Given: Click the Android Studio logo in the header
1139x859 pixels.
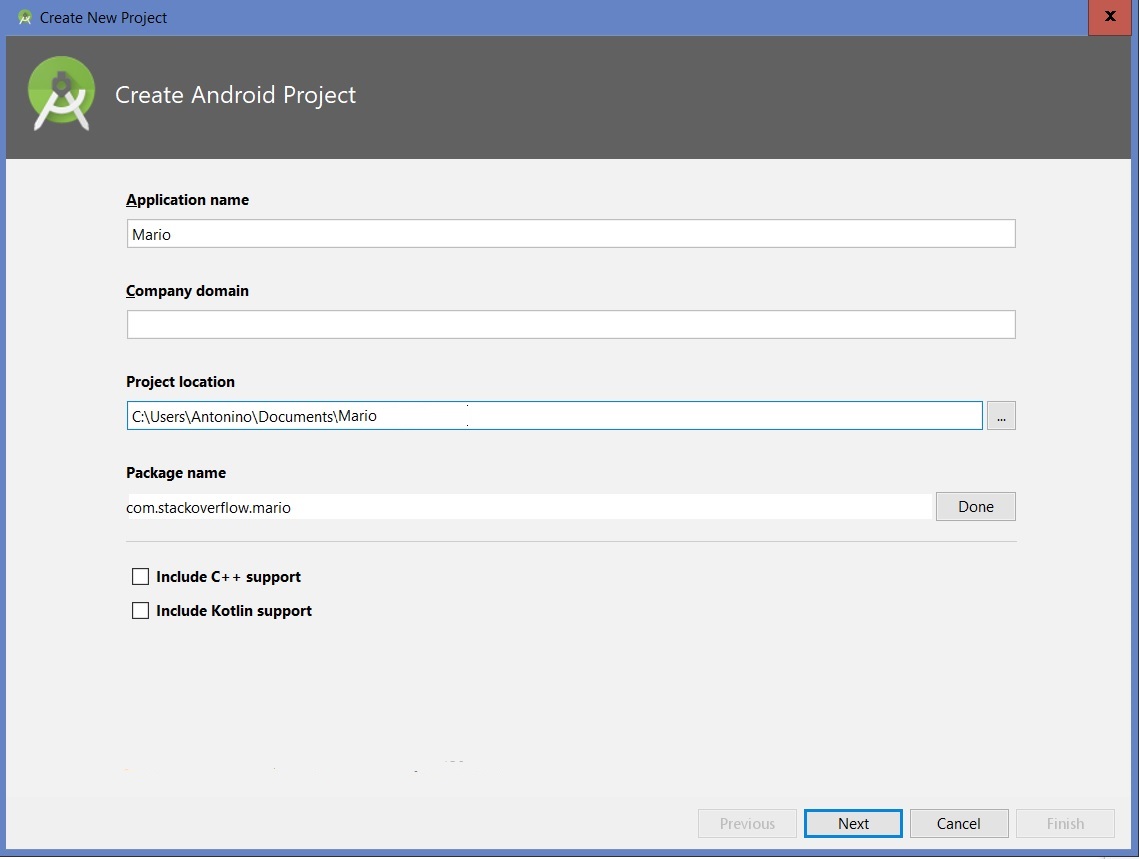Looking at the screenshot, I should click(x=62, y=94).
